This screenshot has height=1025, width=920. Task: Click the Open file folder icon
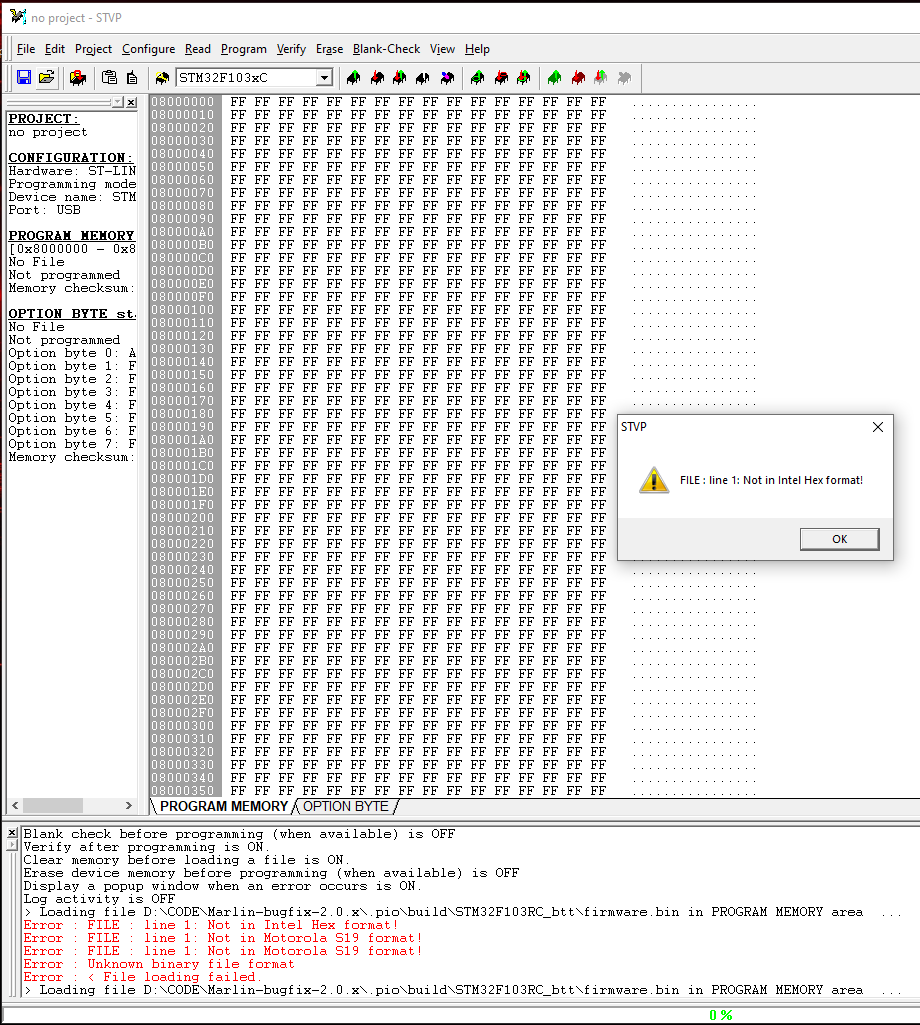click(46, 78)
